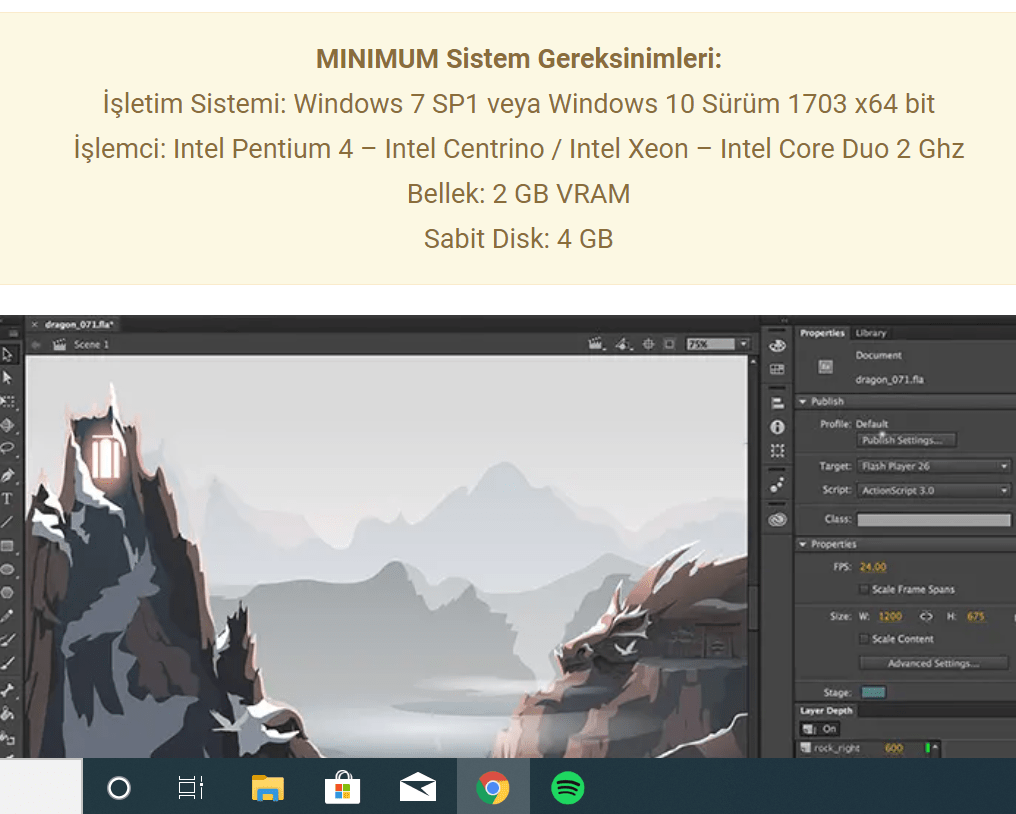Toggle the Layer Depth On button
The width and height of the screenshot is (1016, 814).
pos(820,729)
